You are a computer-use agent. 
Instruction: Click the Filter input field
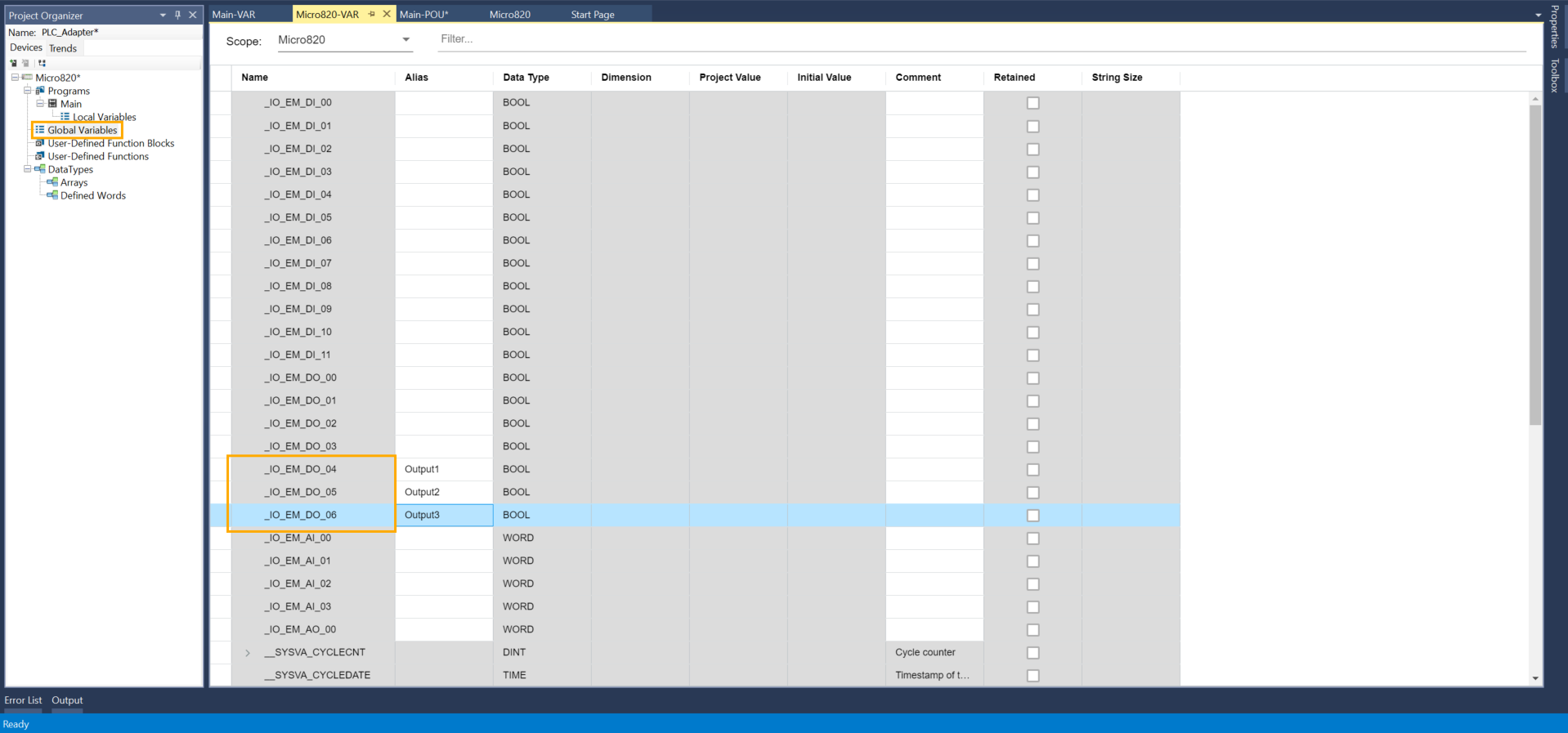tap(981, 39)
